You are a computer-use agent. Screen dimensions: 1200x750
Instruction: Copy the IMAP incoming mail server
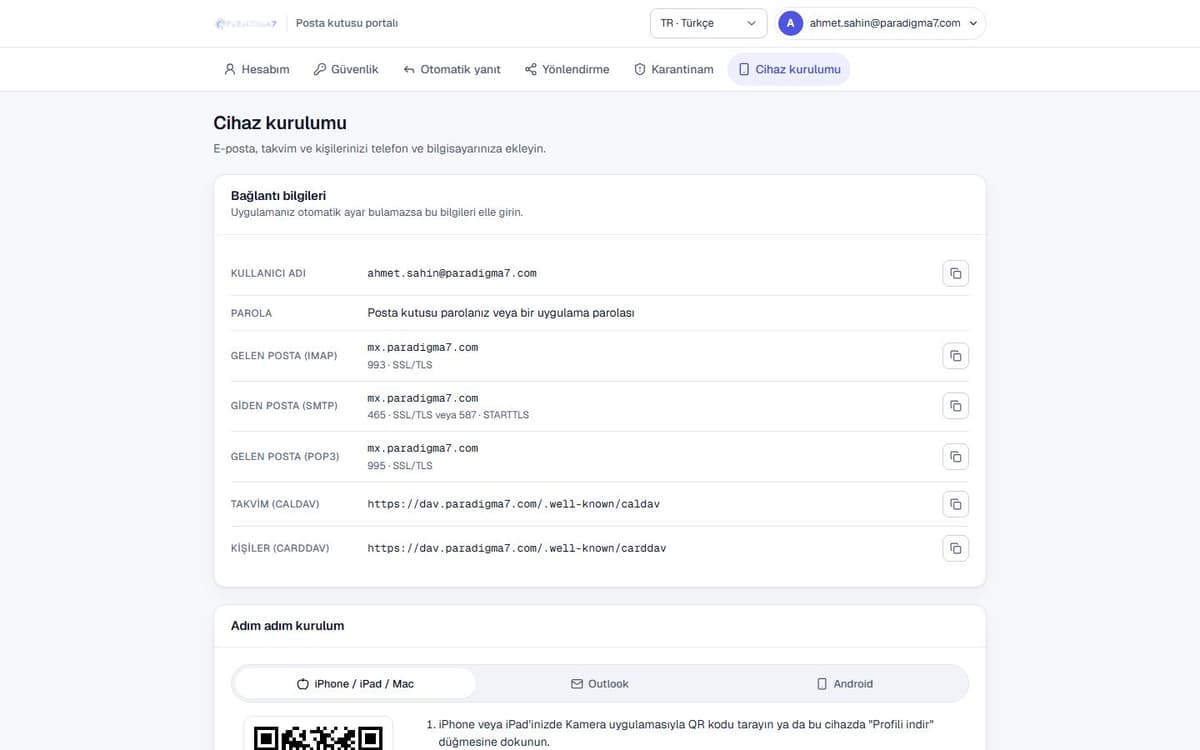(955, 356)
